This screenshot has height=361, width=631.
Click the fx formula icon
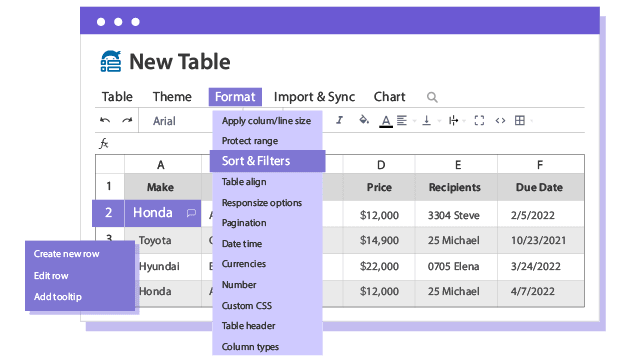click(104, 143)
